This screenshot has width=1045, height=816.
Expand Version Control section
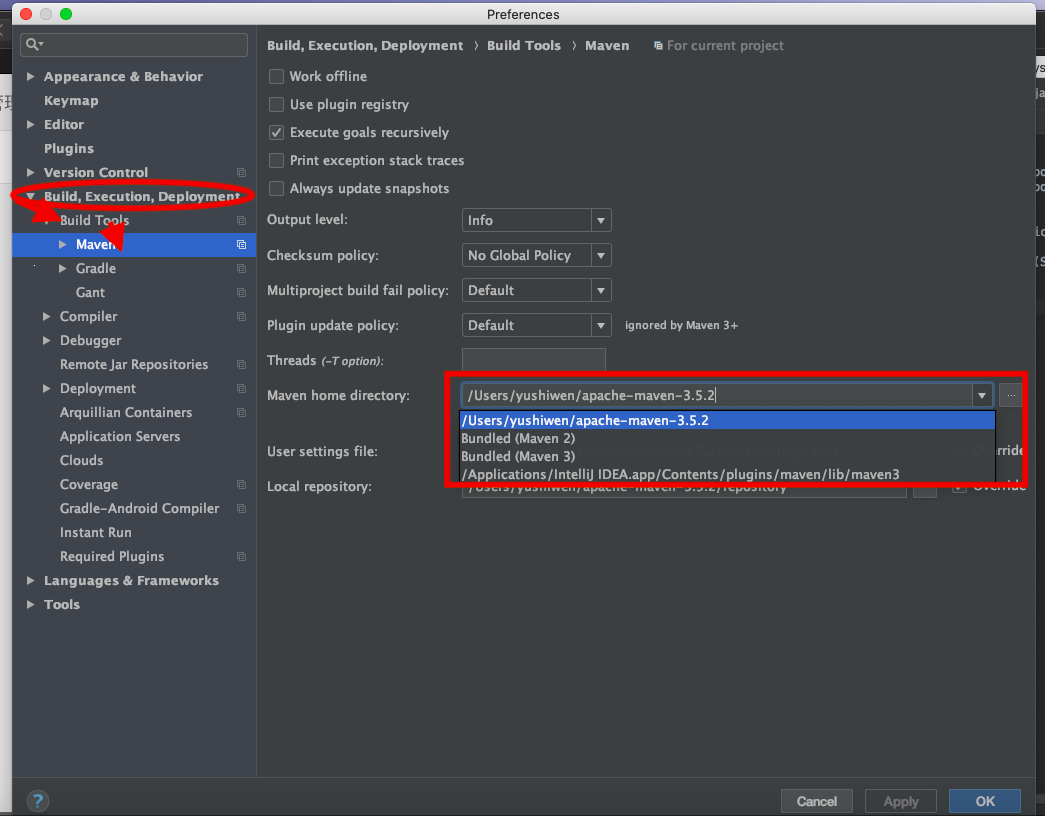point(30,173)
